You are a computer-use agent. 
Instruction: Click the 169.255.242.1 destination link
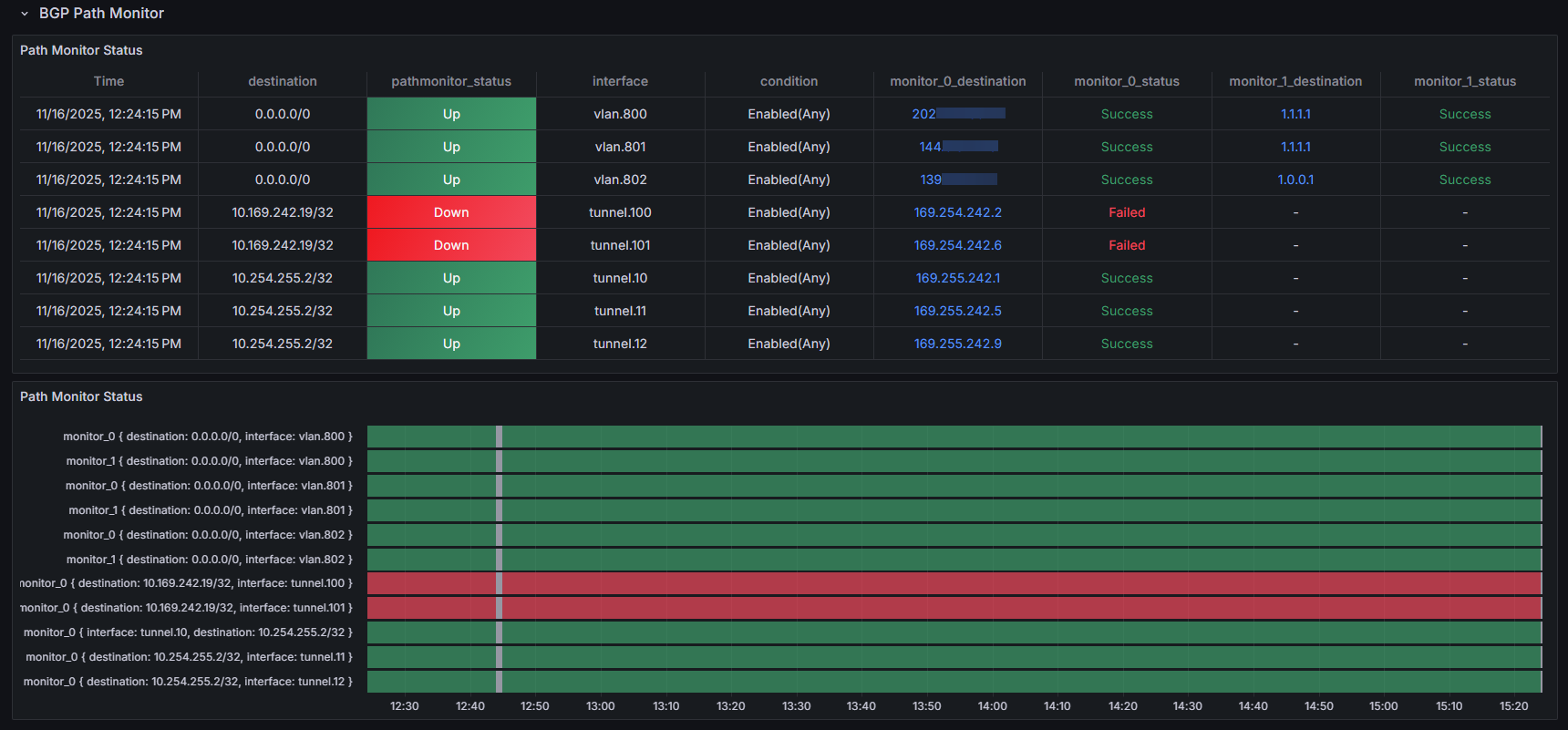coord(957,278)
